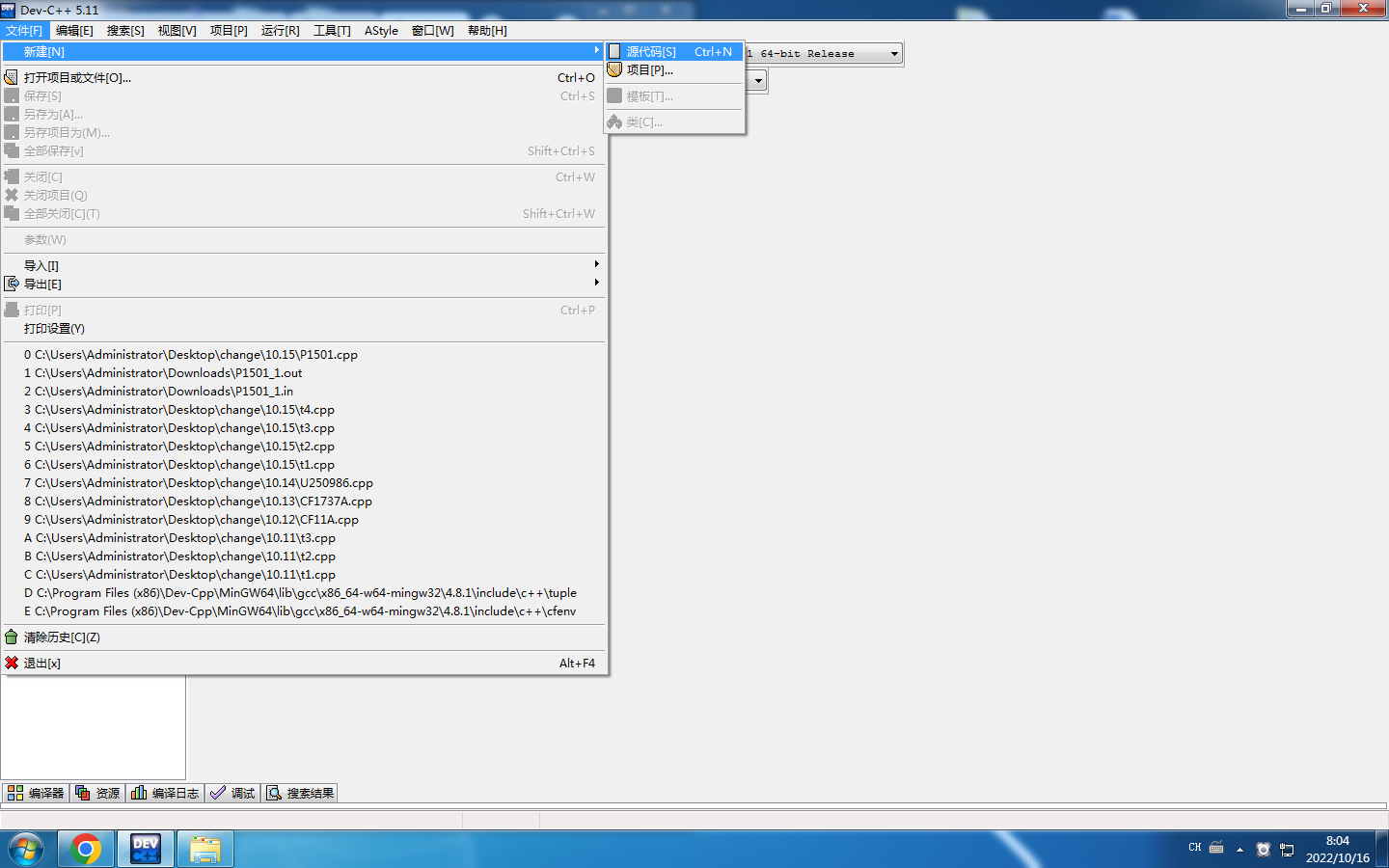This screenshot has width=1389, height=868.
Task: Open the 工具[T] menu
Action: pyautogui.click(x=332, y=31)
